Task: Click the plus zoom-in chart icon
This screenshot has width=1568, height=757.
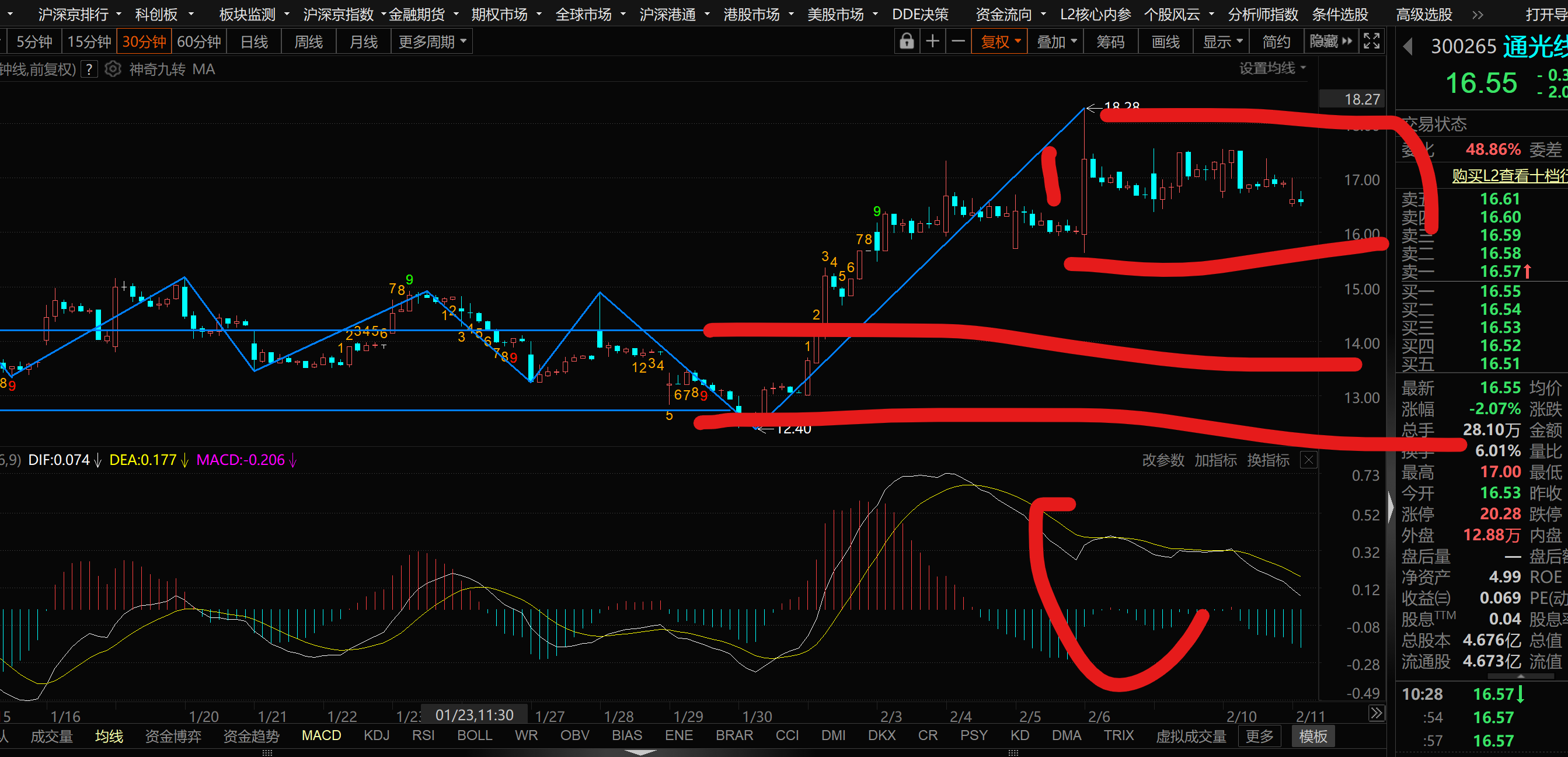Action: click(x=932, y=41)
